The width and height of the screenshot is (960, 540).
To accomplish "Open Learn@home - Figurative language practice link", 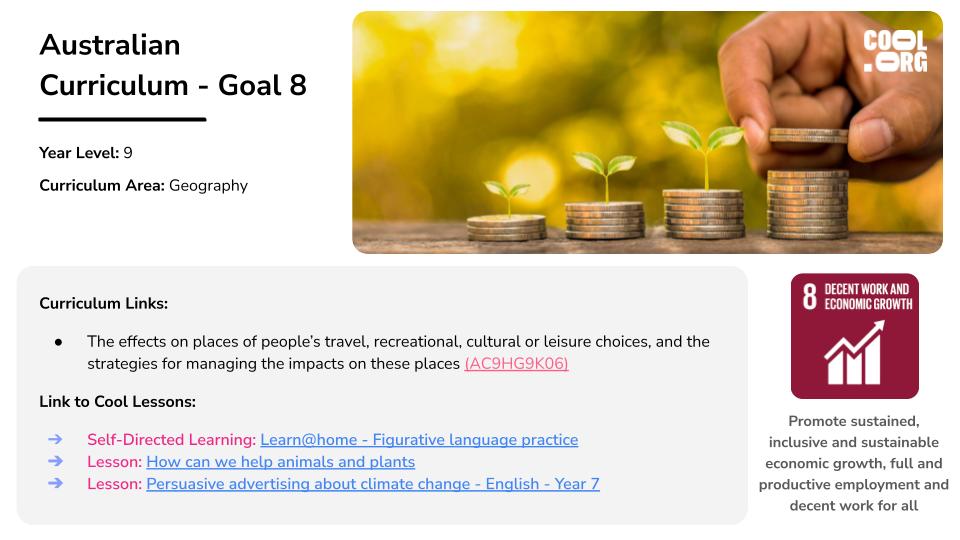I will coord(419,440).
